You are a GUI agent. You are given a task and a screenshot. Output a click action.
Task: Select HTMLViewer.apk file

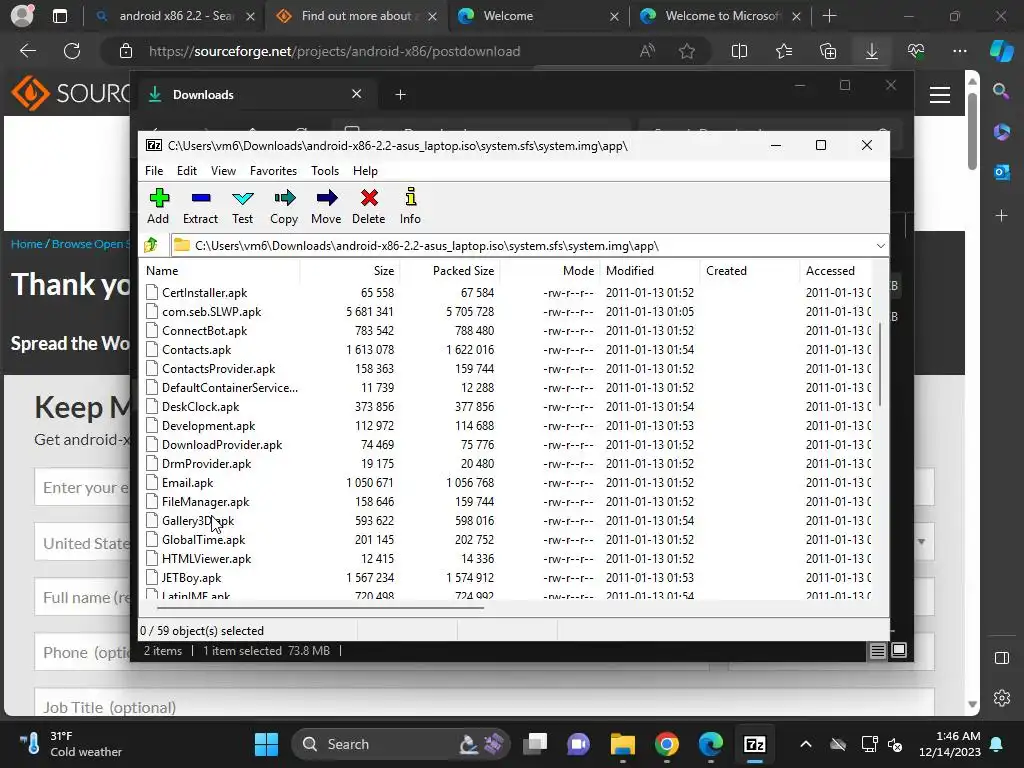click(206, 558)
